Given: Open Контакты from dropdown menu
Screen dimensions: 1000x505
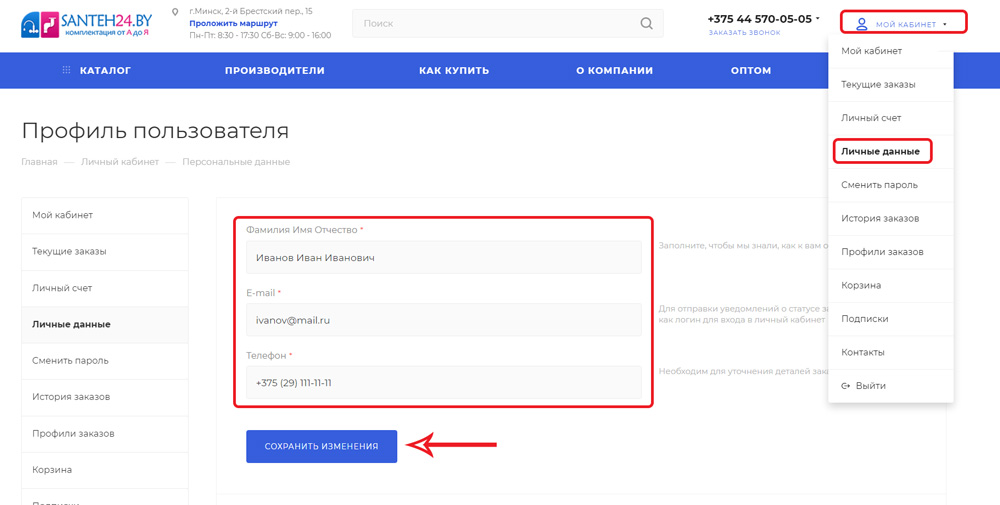Looking at the screenshot, I should coord(890,352).
